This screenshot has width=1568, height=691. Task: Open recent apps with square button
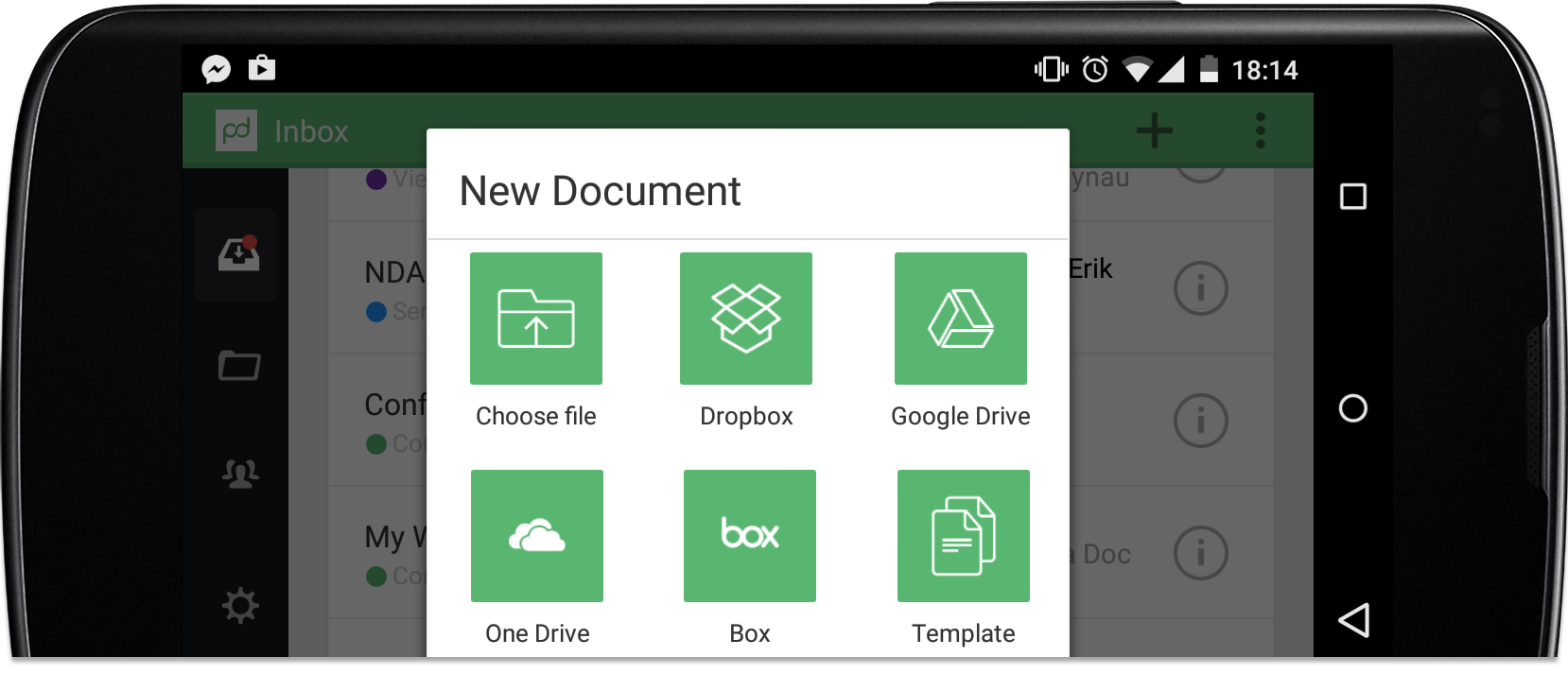[1352, 197]
